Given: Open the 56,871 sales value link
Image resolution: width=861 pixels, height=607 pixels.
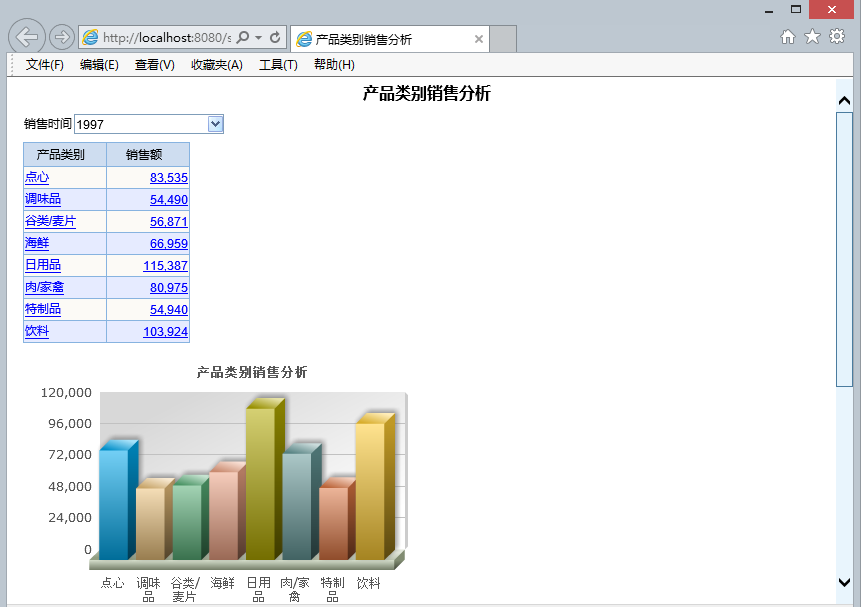Looking at the screenshot, I should click(x=169, y=222).
